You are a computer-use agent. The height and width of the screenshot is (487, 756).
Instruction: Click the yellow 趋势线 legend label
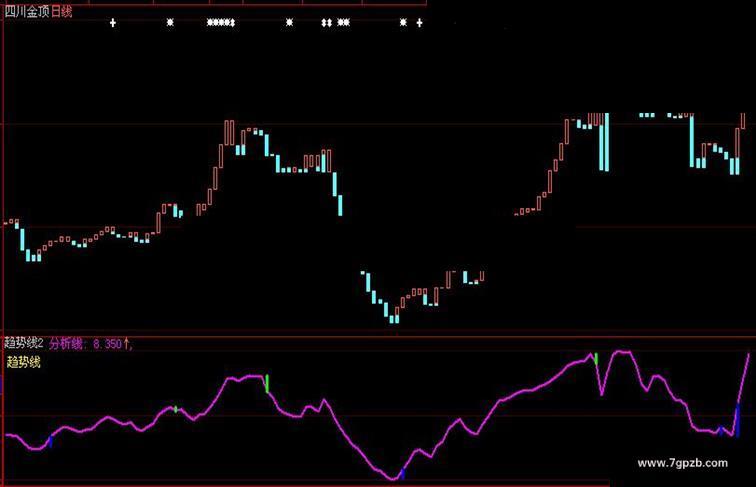click(x=24, y=362)
